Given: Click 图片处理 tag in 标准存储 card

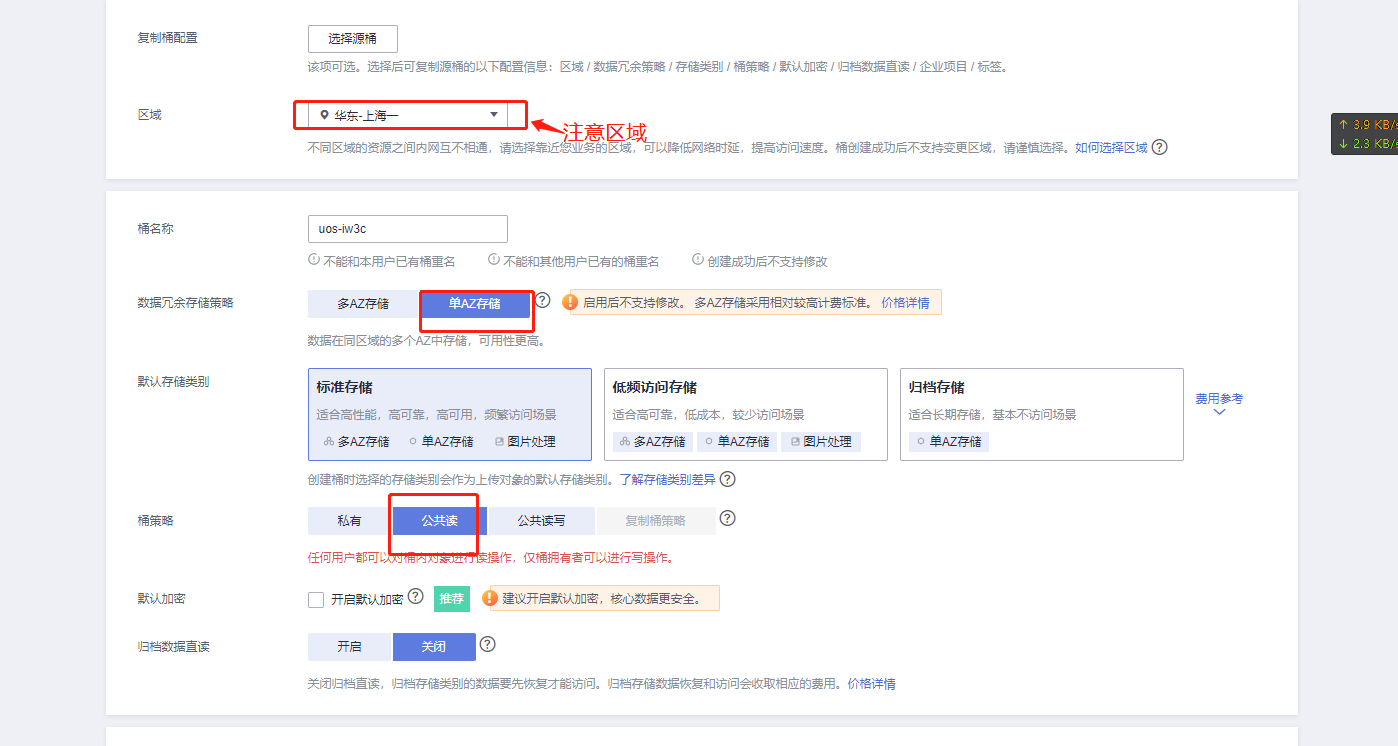Looking at the screenshot, I should [525, 441].
